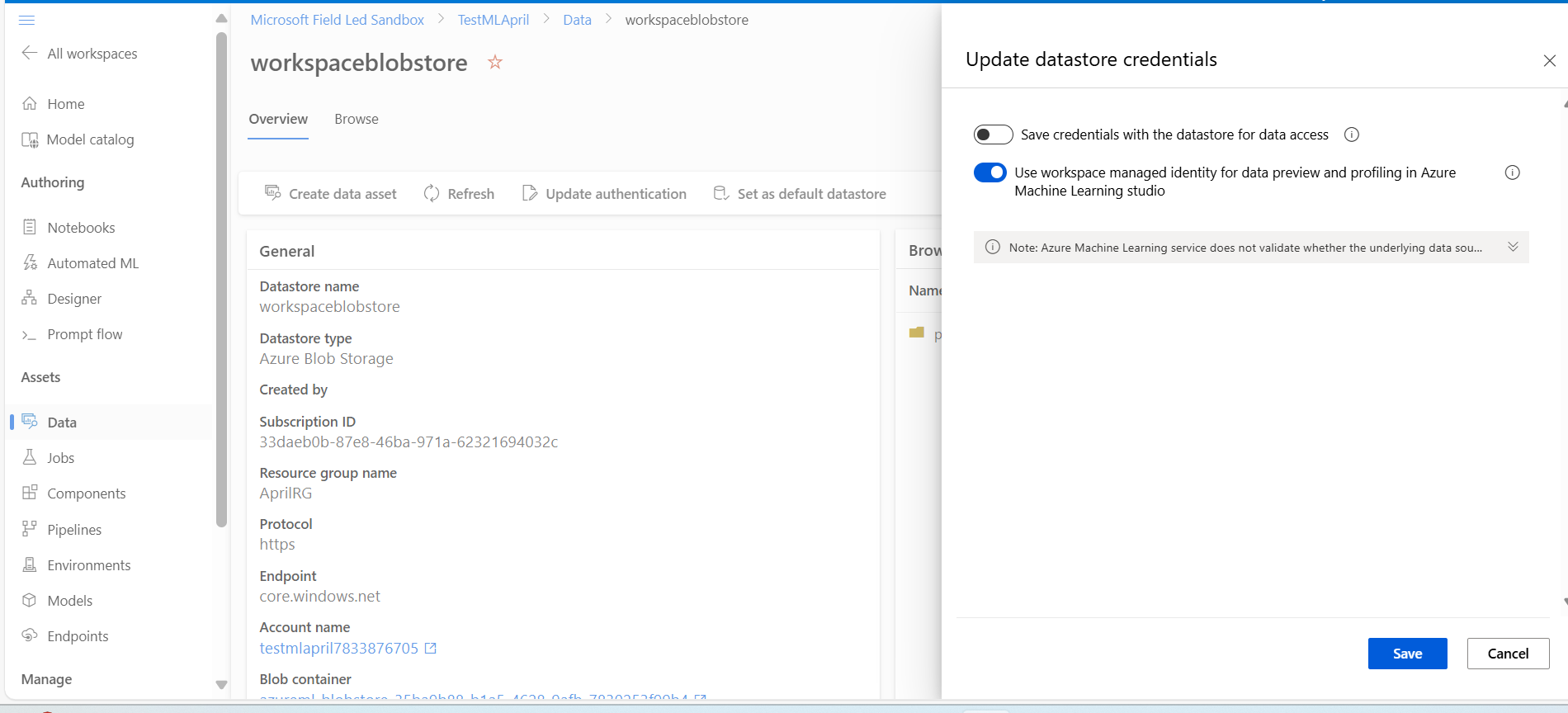This screenshot has height=713, width=1568.
Task: Click the folder icon in Browse panel
Action: pos(917,333)
